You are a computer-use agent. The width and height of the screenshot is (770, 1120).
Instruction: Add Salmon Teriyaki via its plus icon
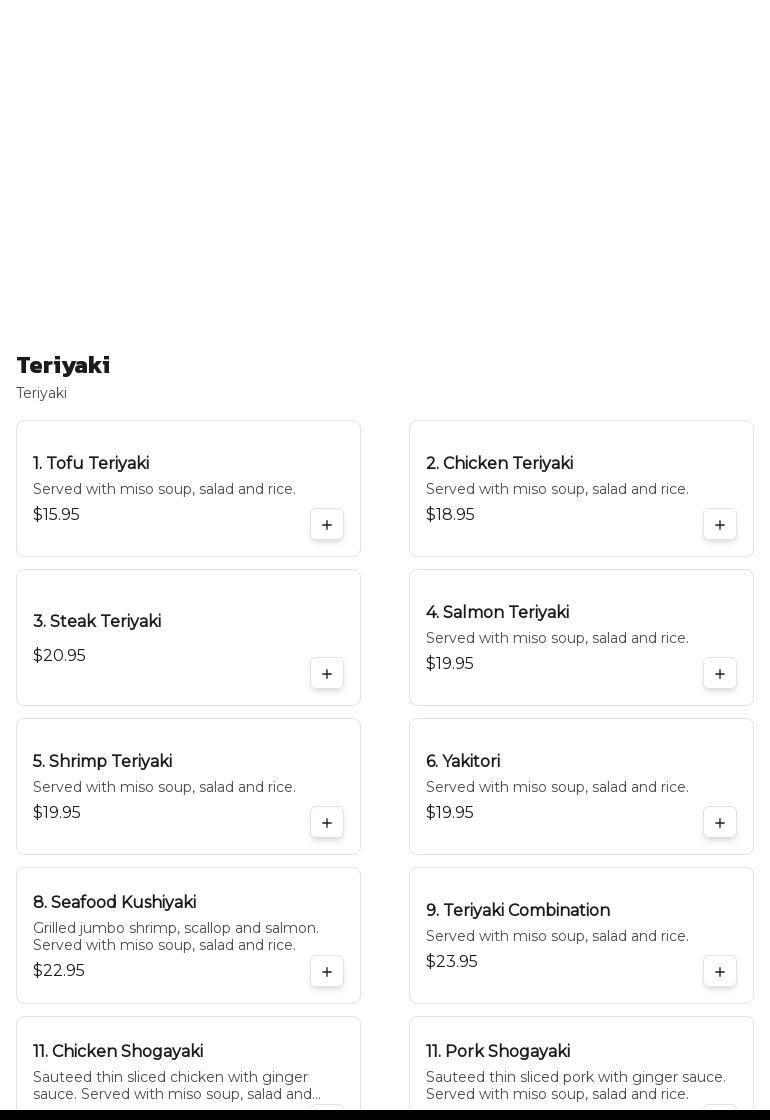(720, 674)
